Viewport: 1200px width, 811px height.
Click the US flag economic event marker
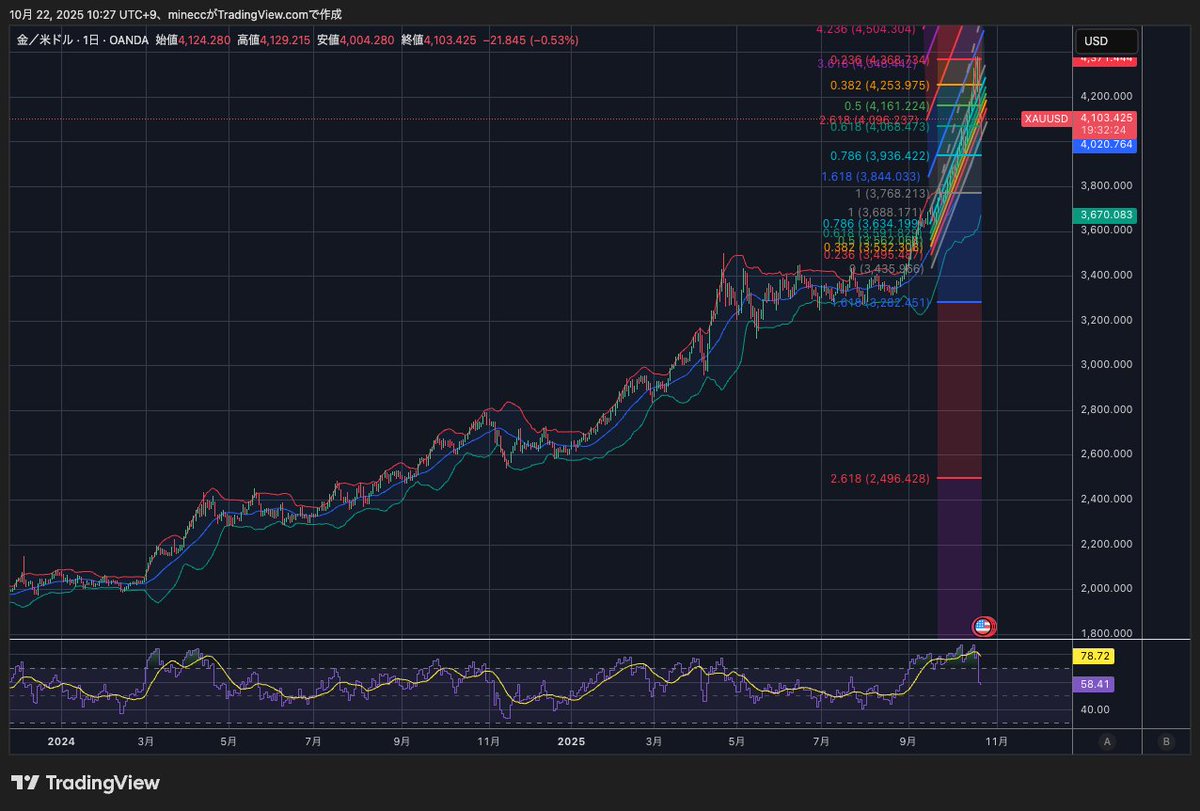984,627
